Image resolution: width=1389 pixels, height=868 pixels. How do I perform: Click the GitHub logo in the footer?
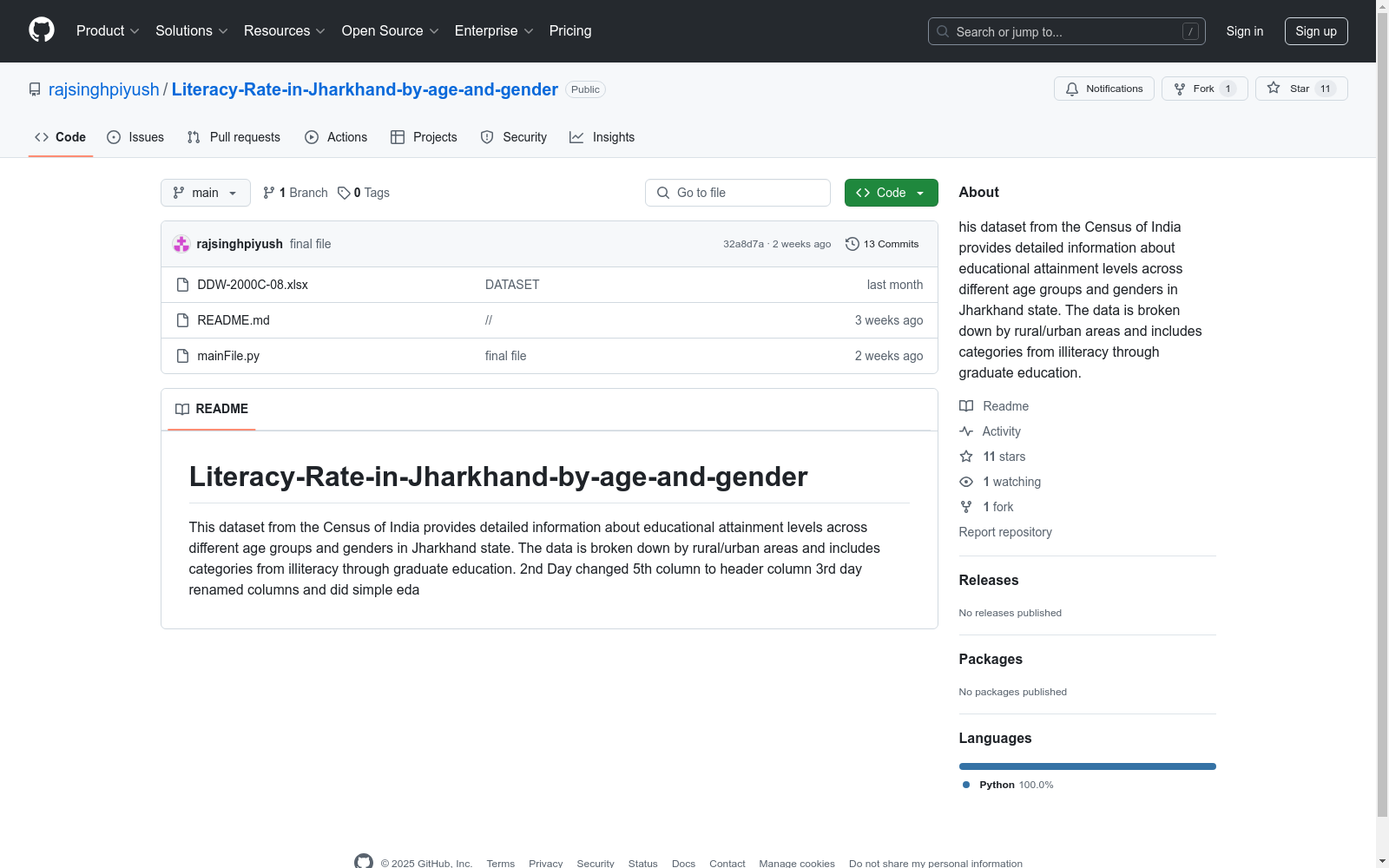[x=364, y=862]
